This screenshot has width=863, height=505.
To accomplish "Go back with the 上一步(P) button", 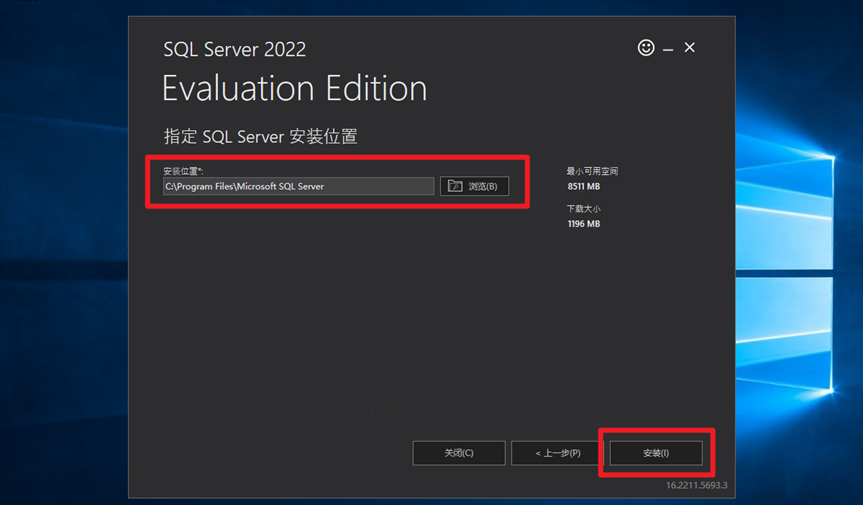I will pyautogui.click(x=557, y=453).
